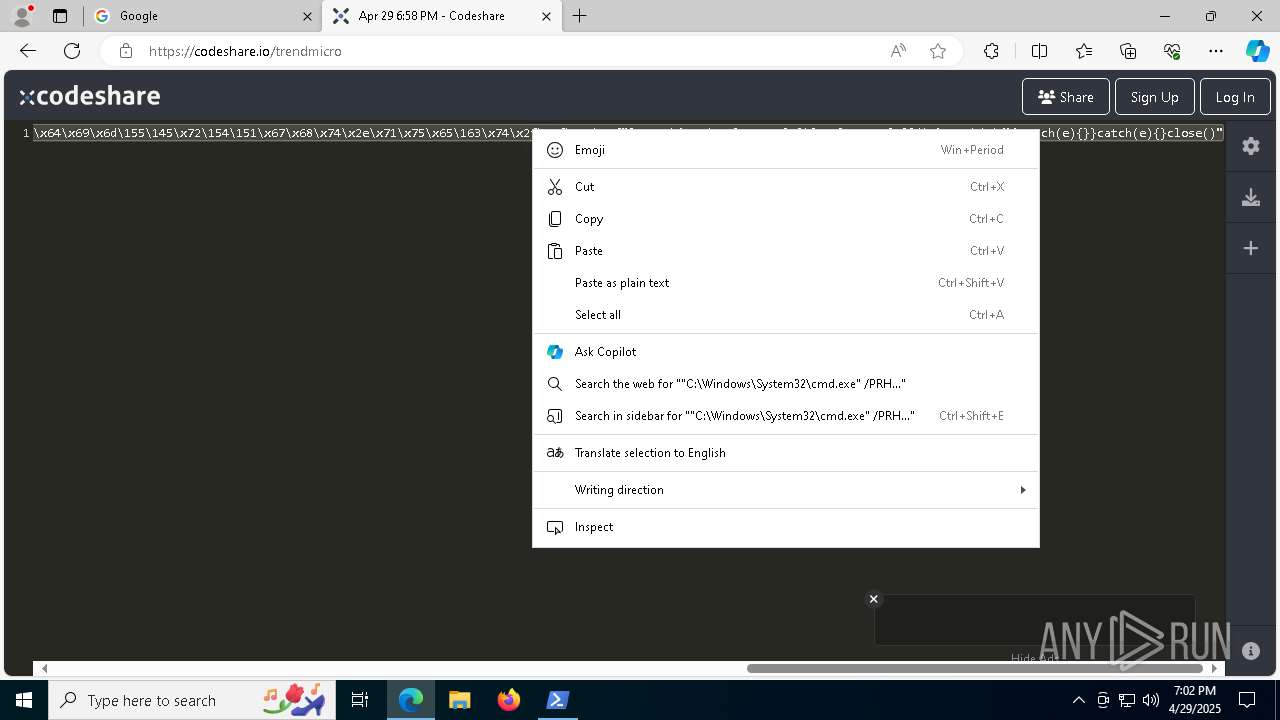Open the info icon at bottom right

[x=1251, y=651]
